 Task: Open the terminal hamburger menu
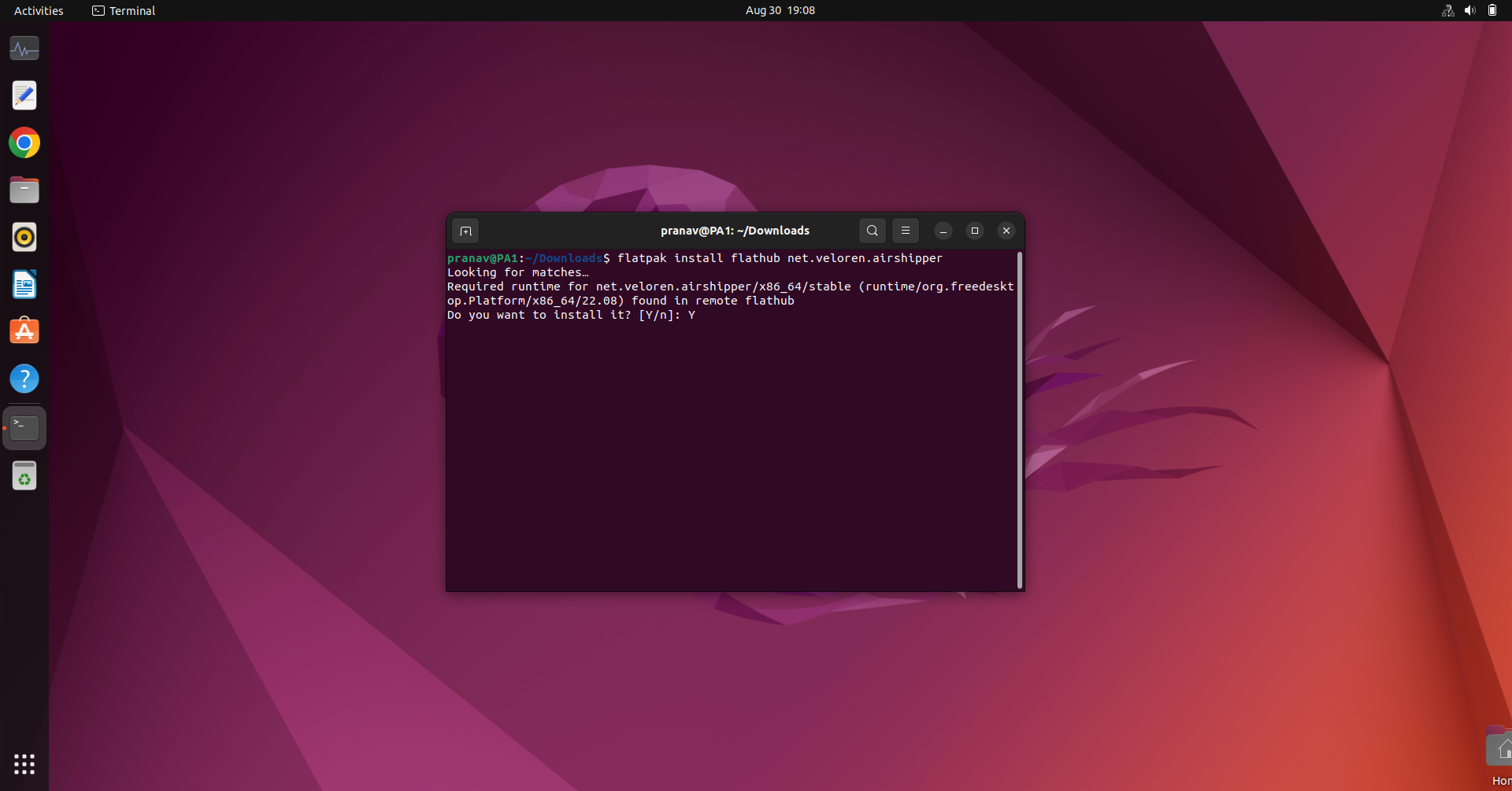coord(905,231)
